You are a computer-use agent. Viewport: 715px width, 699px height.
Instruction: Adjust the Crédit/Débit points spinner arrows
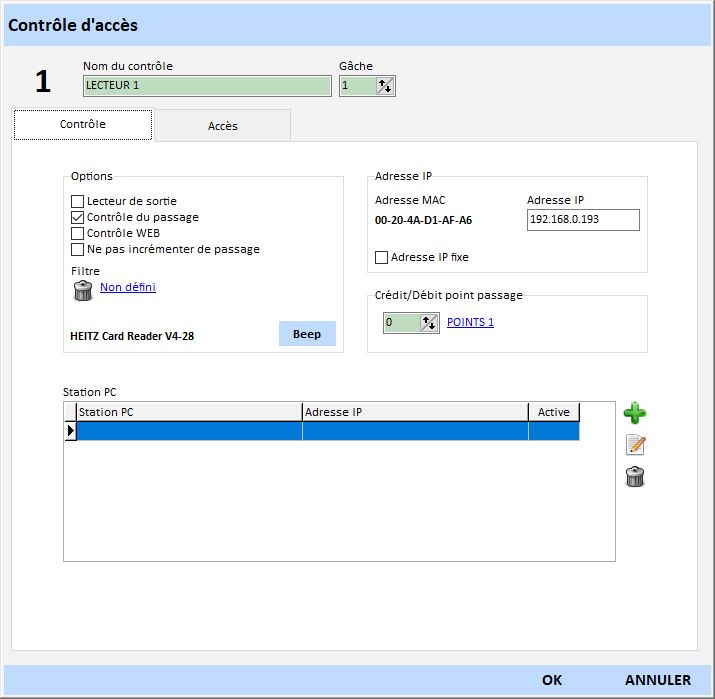(429, 322)
